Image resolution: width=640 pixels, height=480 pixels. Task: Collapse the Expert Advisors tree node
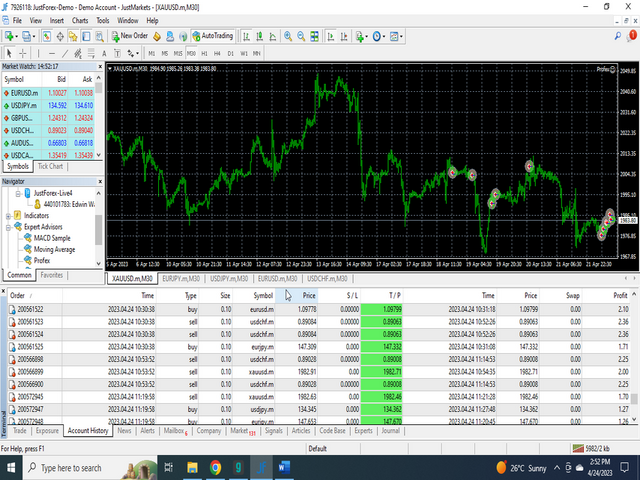click(8, 227)
